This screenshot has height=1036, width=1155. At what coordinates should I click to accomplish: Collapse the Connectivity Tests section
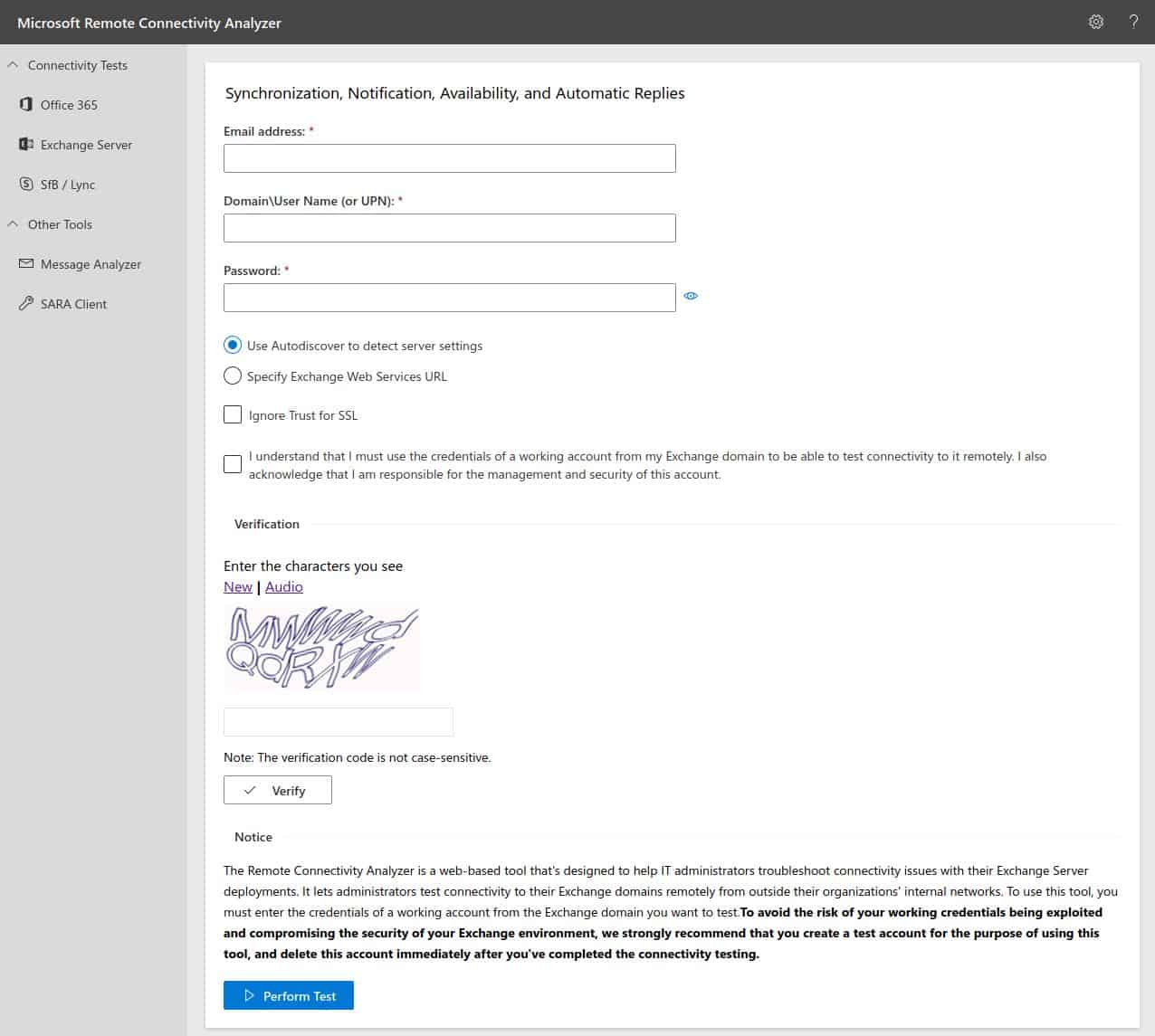13,64
